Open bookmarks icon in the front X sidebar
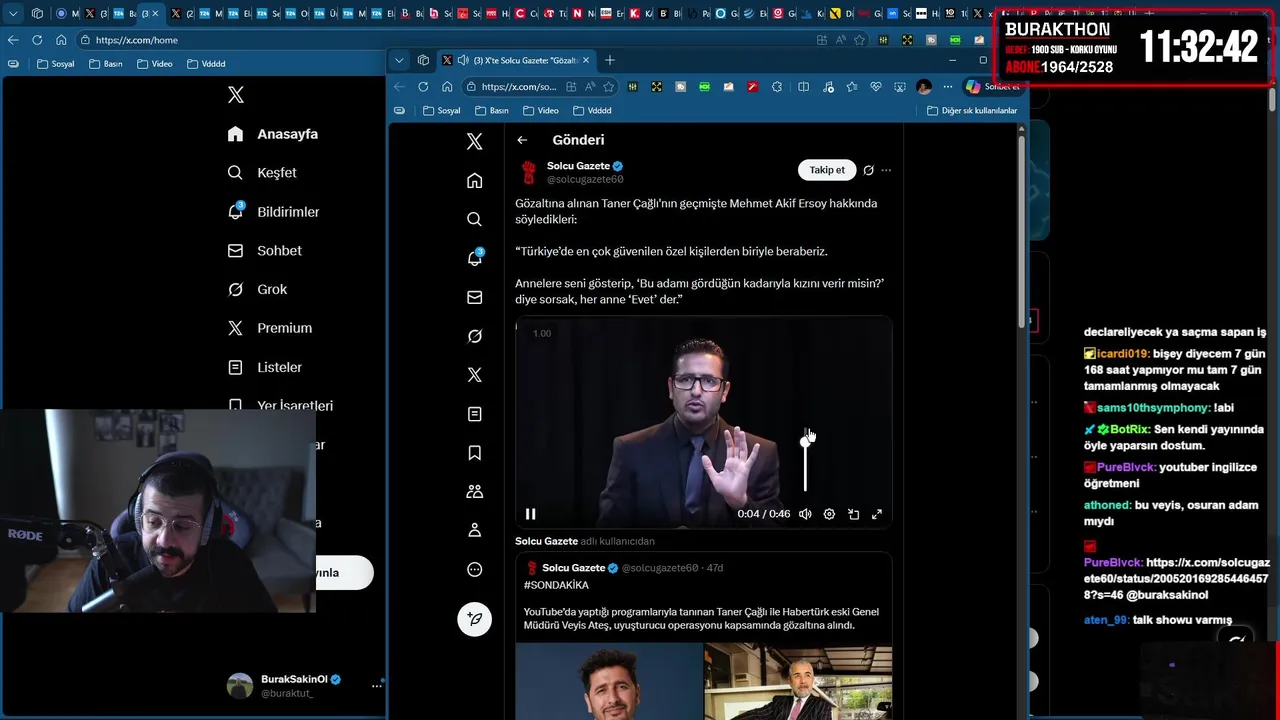1280x720 pixels. (x=475, y=453)
